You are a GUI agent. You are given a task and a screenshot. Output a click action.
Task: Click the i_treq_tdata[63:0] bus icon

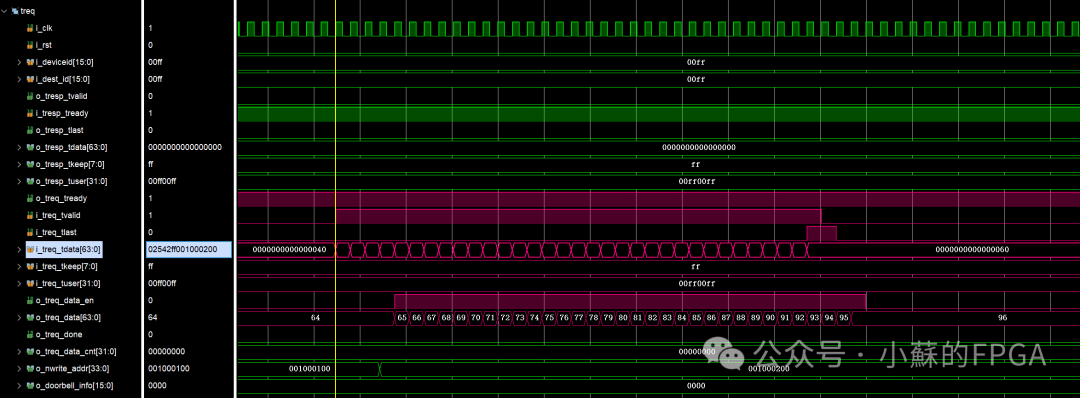(30, 249)
